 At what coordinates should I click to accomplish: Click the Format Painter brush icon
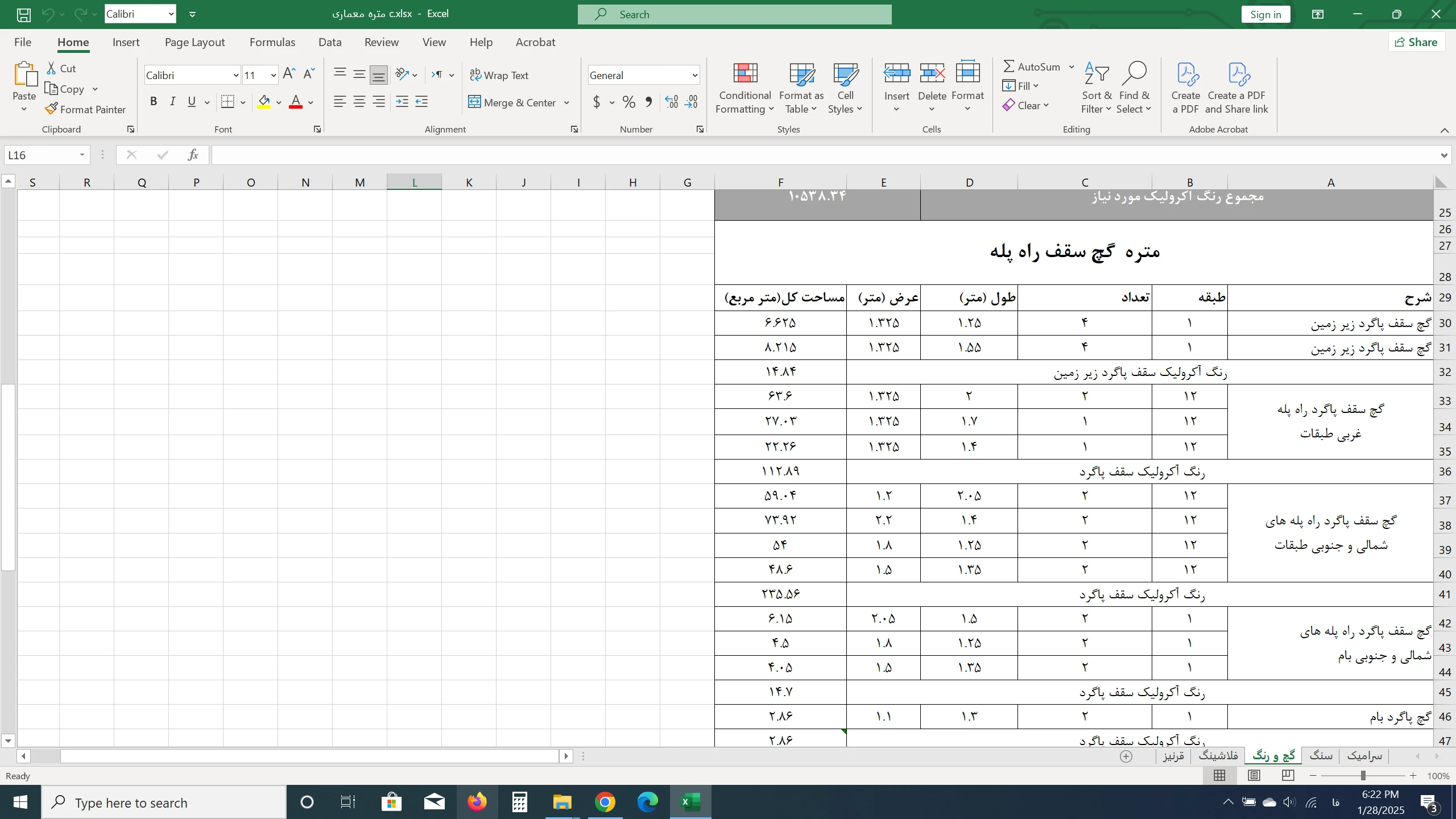point(52,109)
